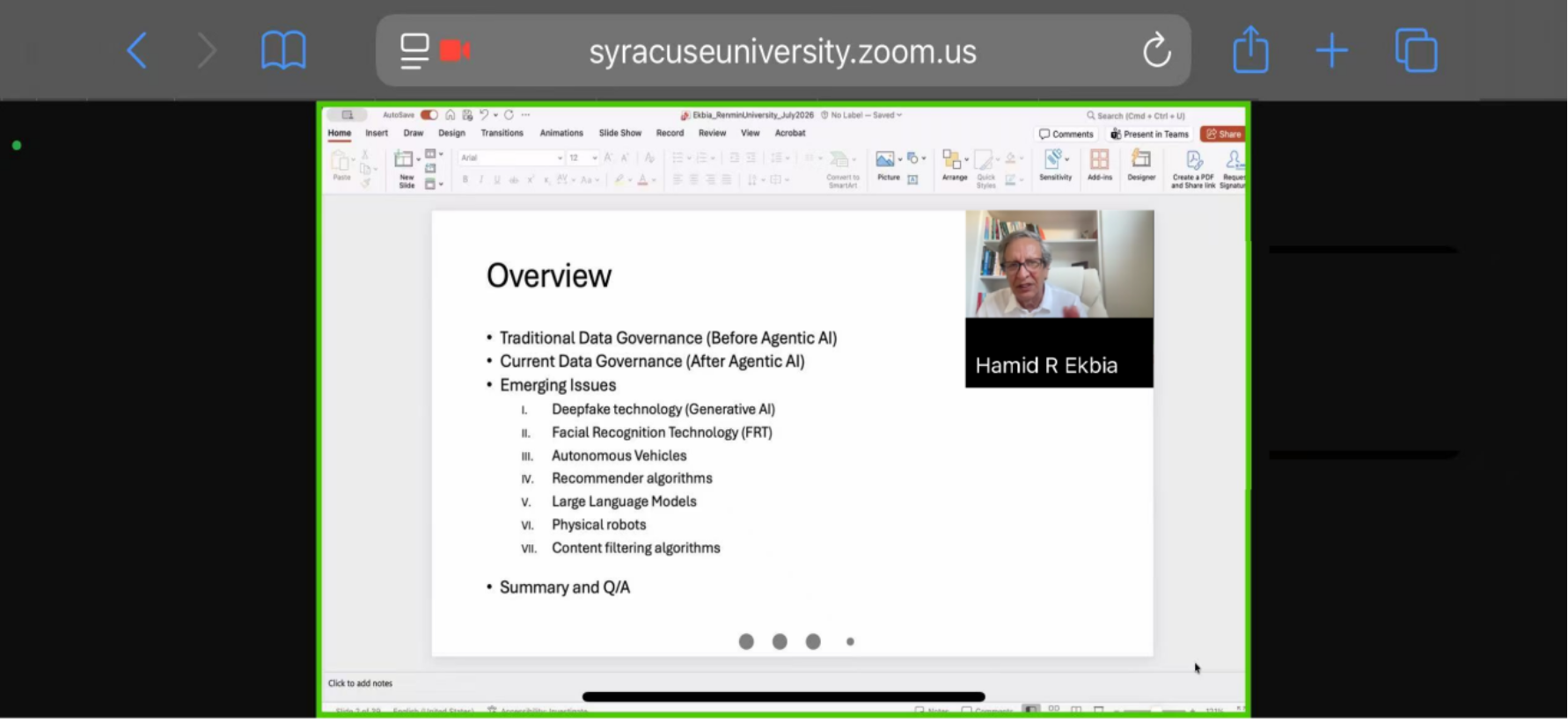Open the Designer pane icon

click(1141, 164)
